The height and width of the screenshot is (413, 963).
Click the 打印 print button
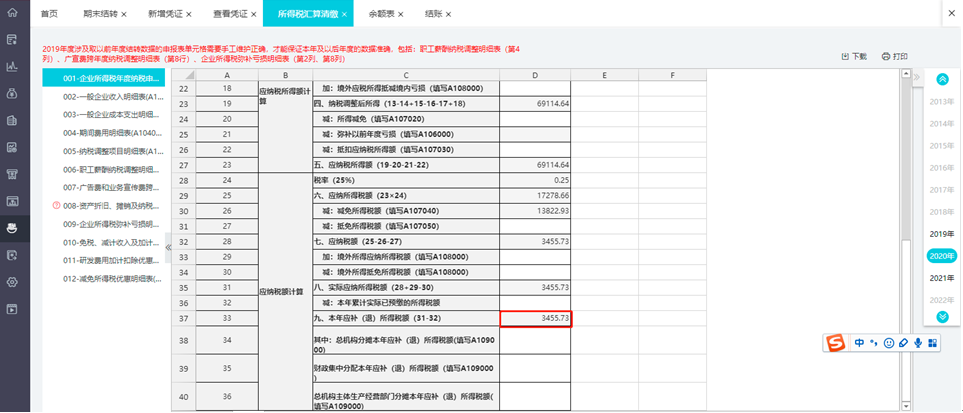pos(895,57)
